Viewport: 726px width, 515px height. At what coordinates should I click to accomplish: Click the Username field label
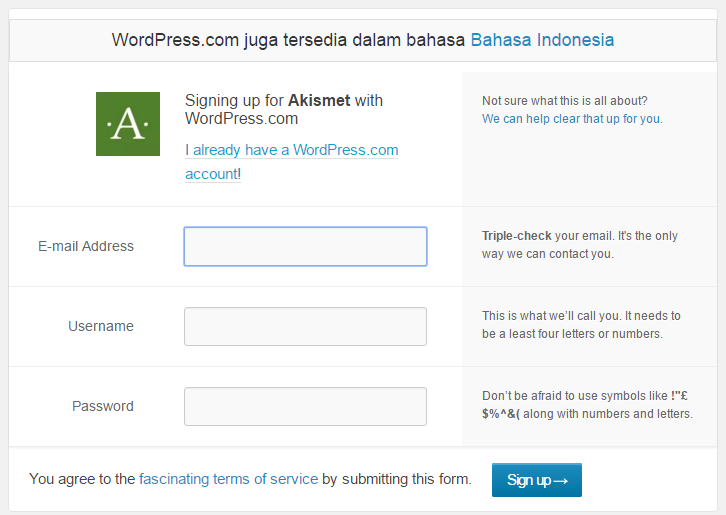click(100, 326)
